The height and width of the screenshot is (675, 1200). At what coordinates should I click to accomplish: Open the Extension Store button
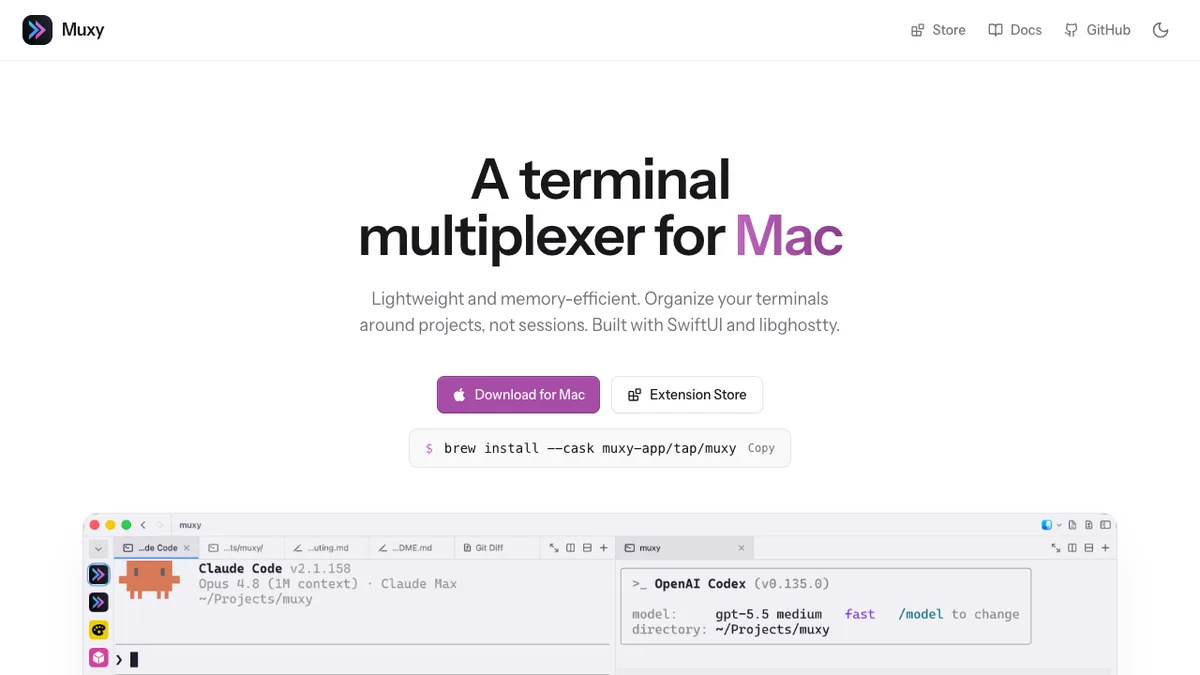pyautogui.click(x=686, y=395)
